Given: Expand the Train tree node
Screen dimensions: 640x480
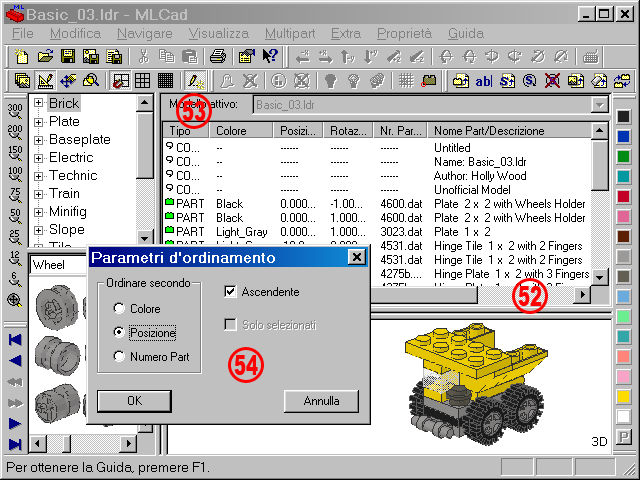Looking at the screenshot, I should click(x=38, y=194).
